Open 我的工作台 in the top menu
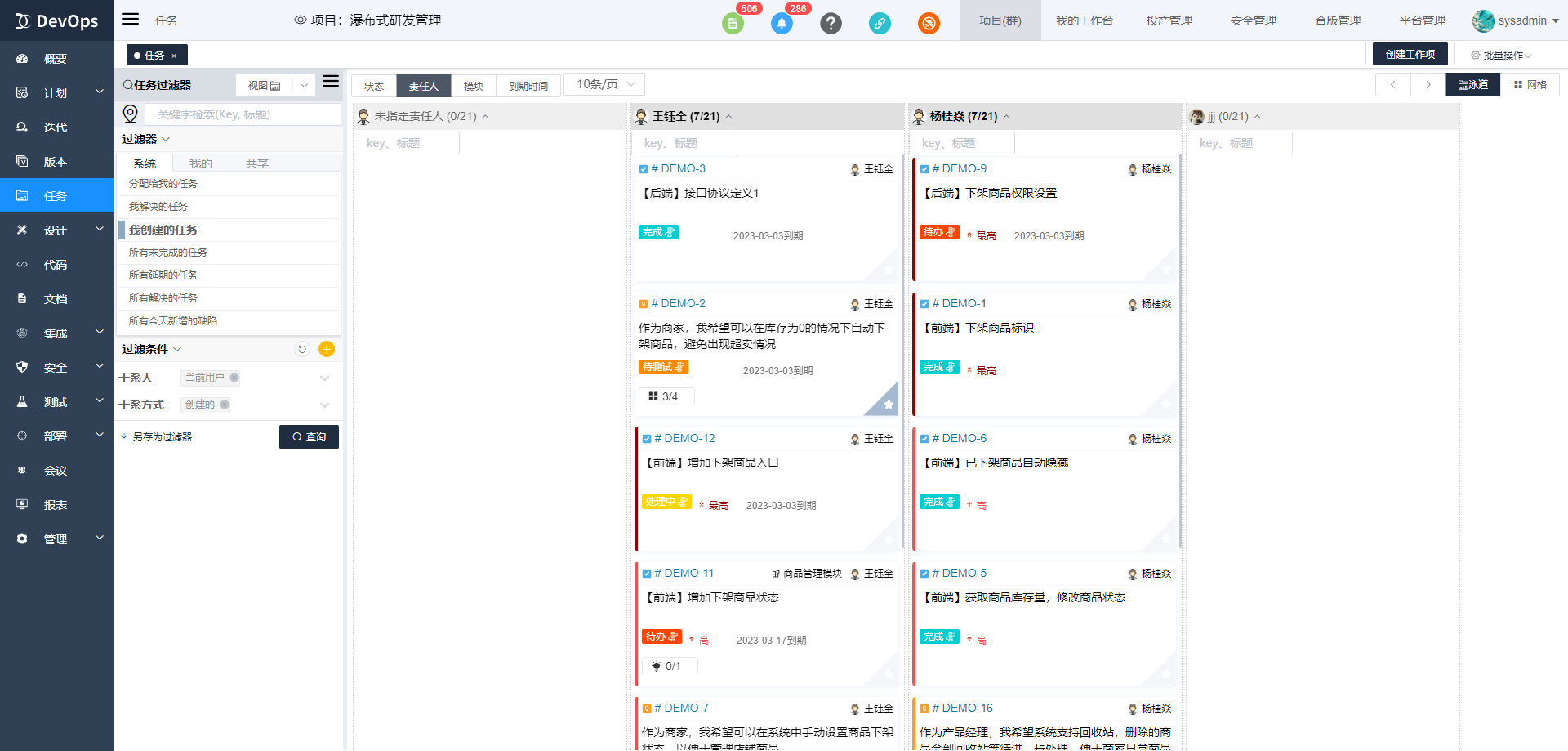The height and width of the screenshot is (751, 1568). click(1084, 20)
